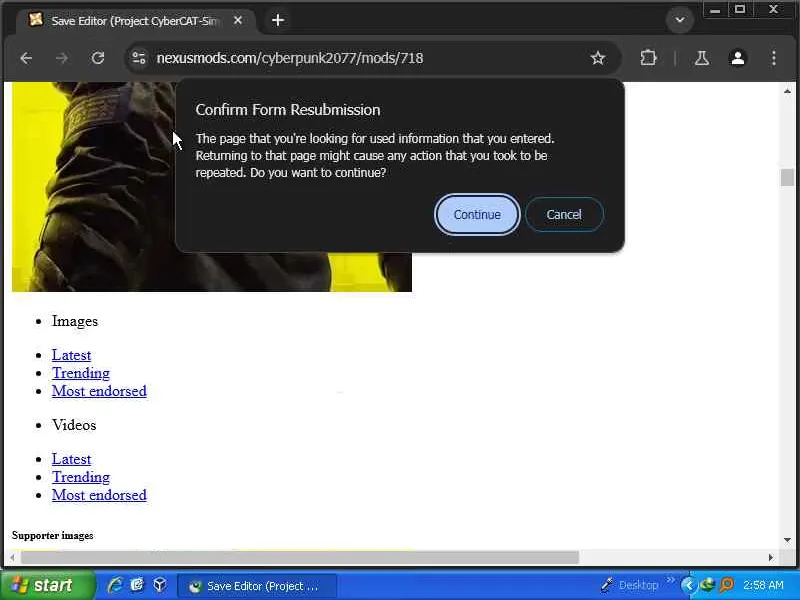Open Most endorsed link under Images

(99, 391)
